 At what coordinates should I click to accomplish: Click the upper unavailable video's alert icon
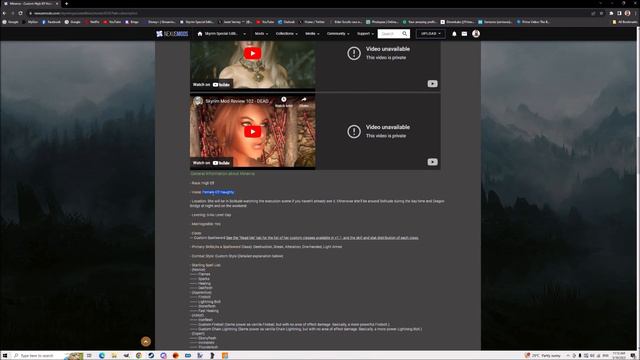tap(354, 53)
